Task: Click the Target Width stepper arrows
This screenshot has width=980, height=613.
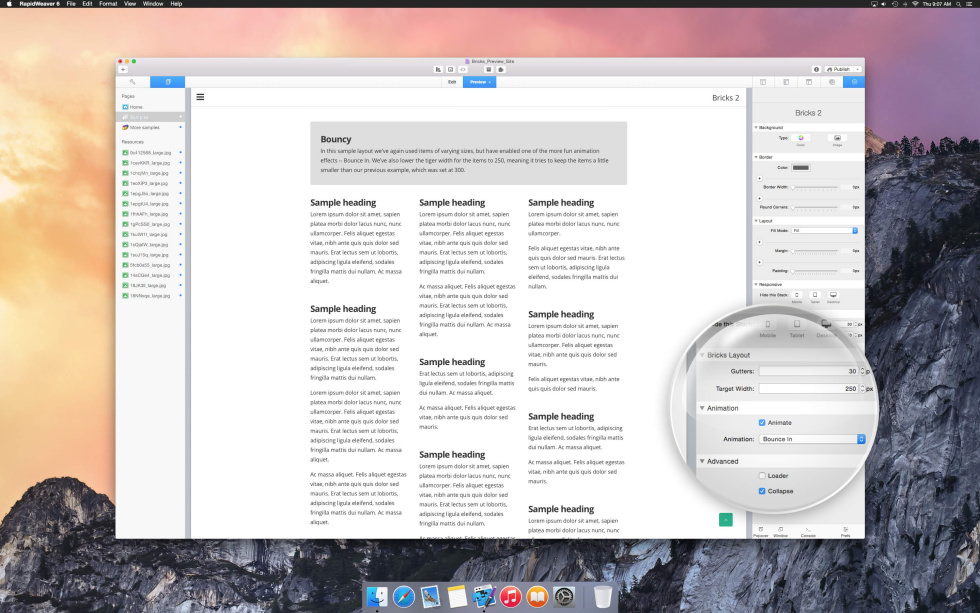Action: pyautogui.click(x=862, y=389)
